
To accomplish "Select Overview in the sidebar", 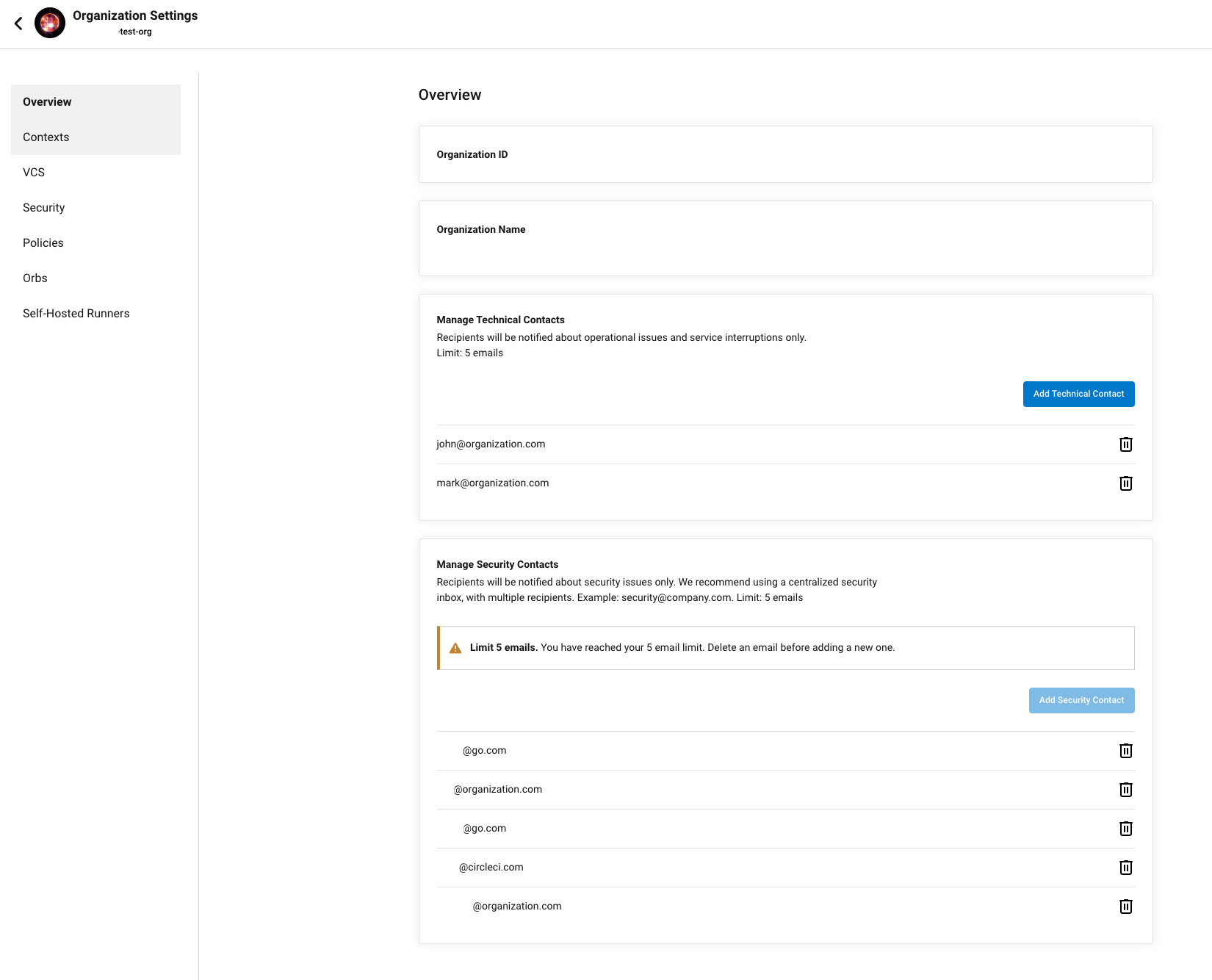I will pos(47,102).
